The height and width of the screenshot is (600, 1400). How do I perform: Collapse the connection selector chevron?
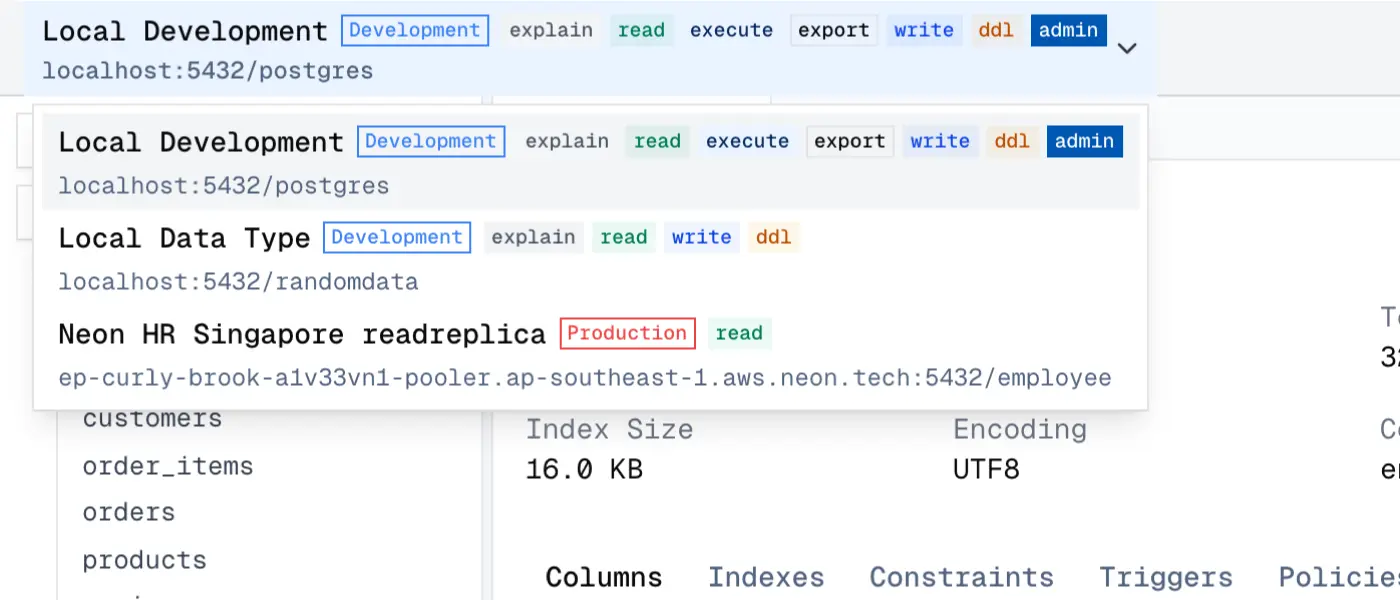pyautogui.click(x=1127, y=48)
